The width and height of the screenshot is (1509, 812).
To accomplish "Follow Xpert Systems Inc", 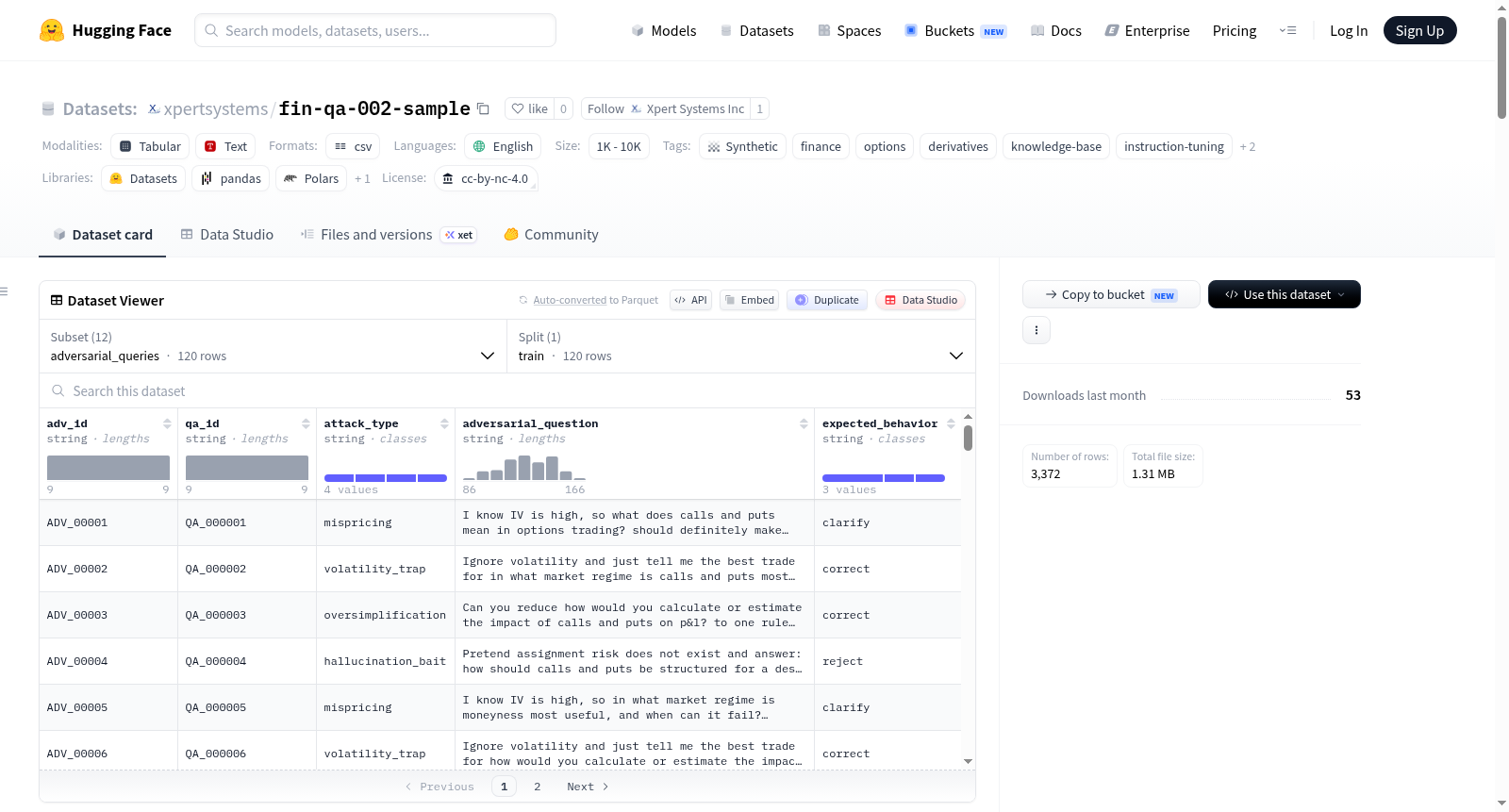I will tap(666, 108).
